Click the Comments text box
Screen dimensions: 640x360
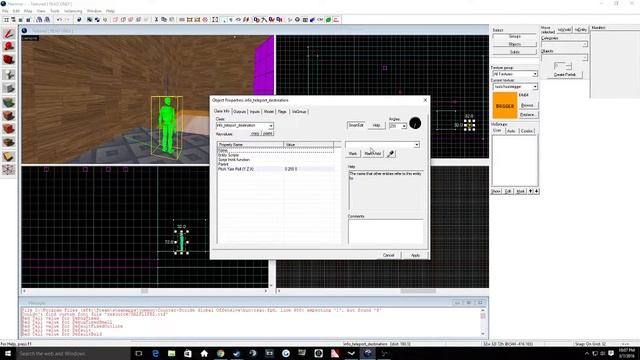coord(385,231)
